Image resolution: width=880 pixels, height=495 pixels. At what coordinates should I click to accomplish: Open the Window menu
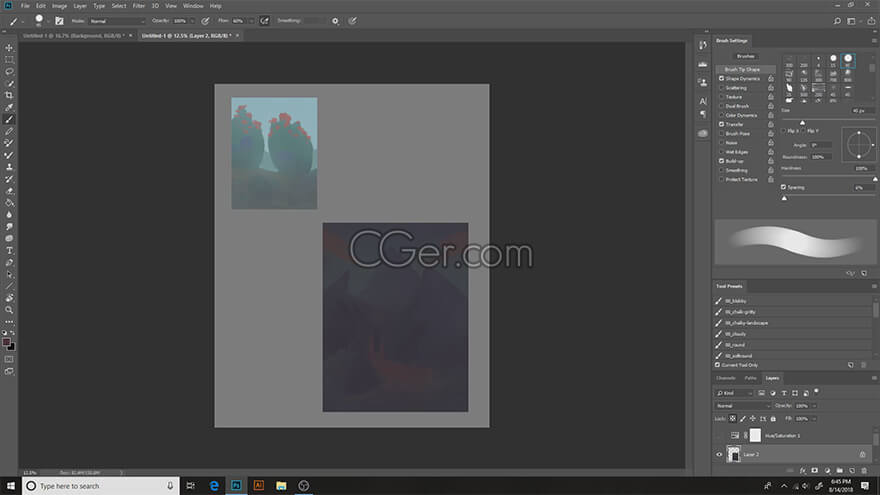tap(193, 6)
